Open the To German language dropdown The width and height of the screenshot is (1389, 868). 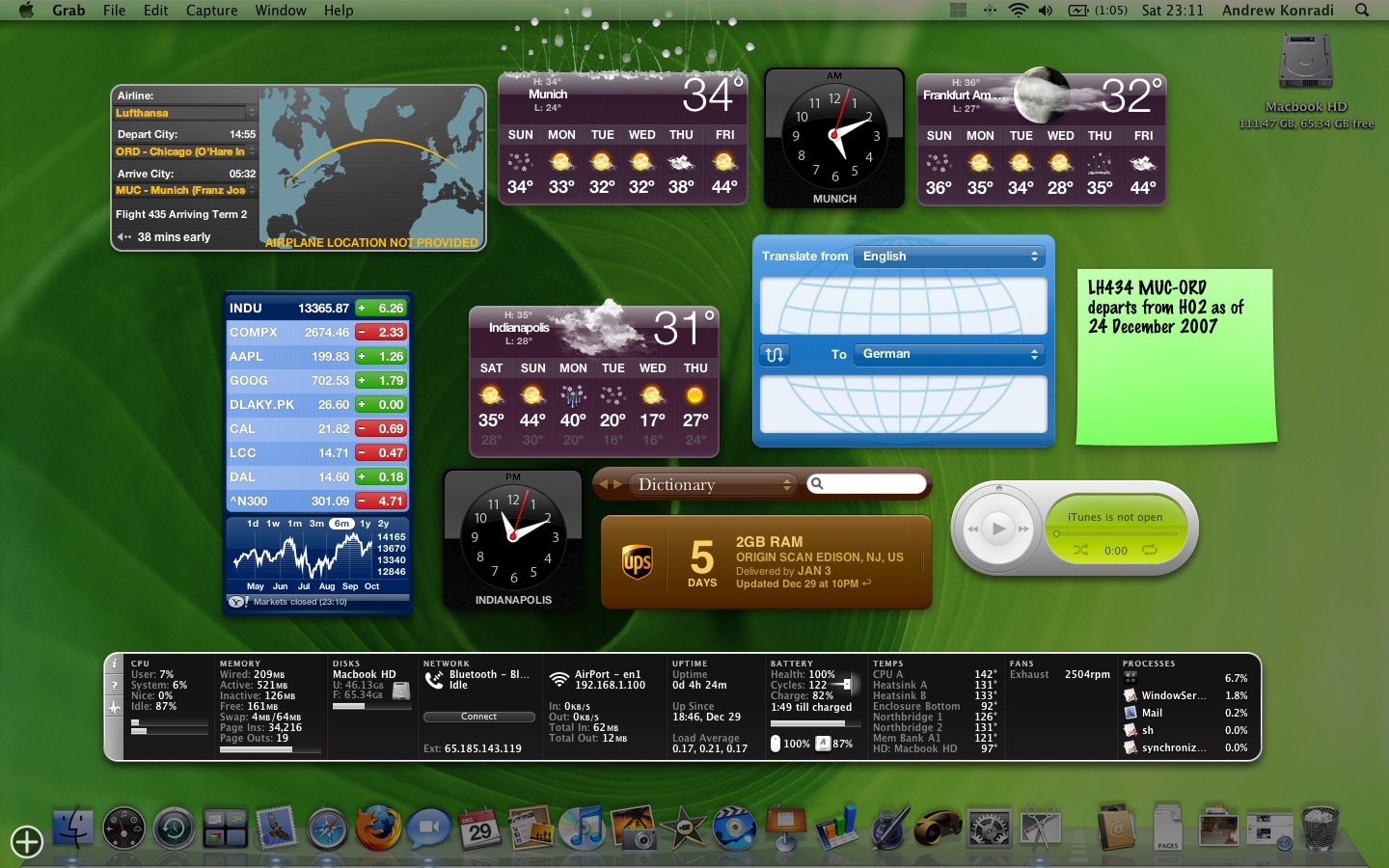tap(950, 354)
